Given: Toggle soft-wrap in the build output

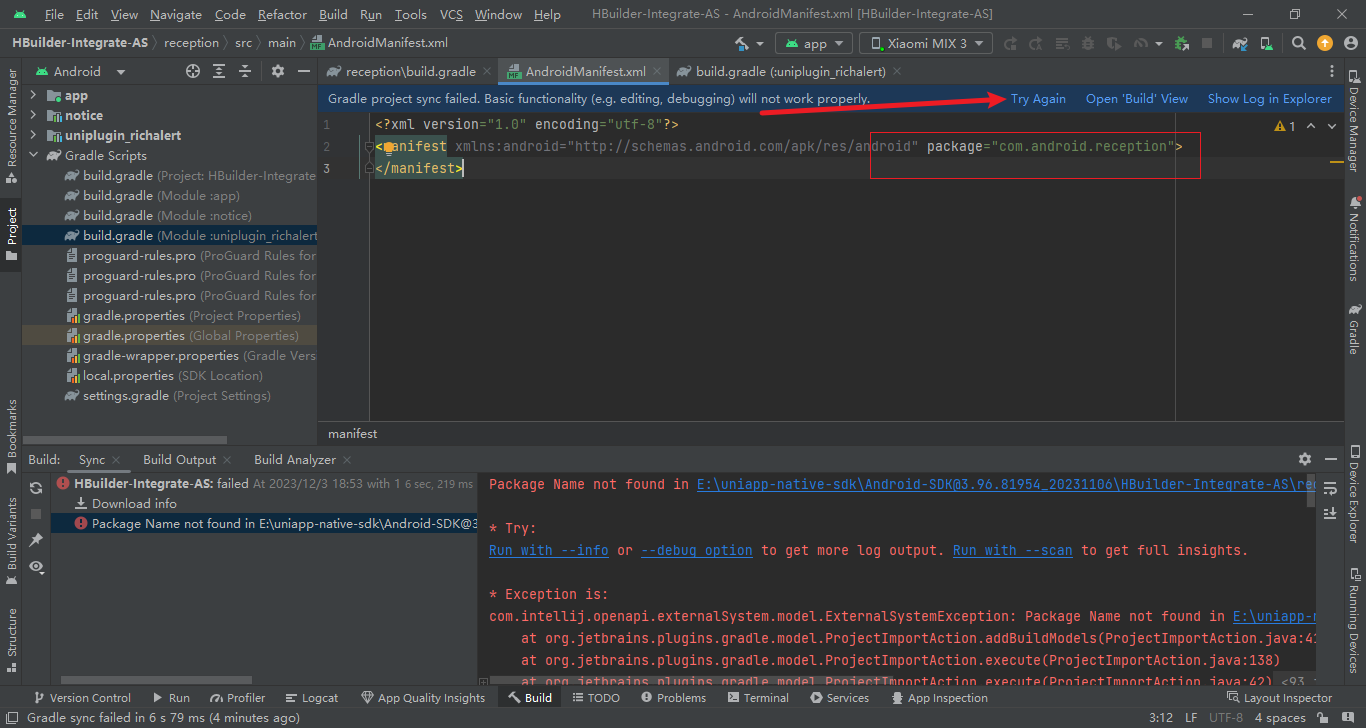Looking at the screenshot, I should tap(1330, 488).
